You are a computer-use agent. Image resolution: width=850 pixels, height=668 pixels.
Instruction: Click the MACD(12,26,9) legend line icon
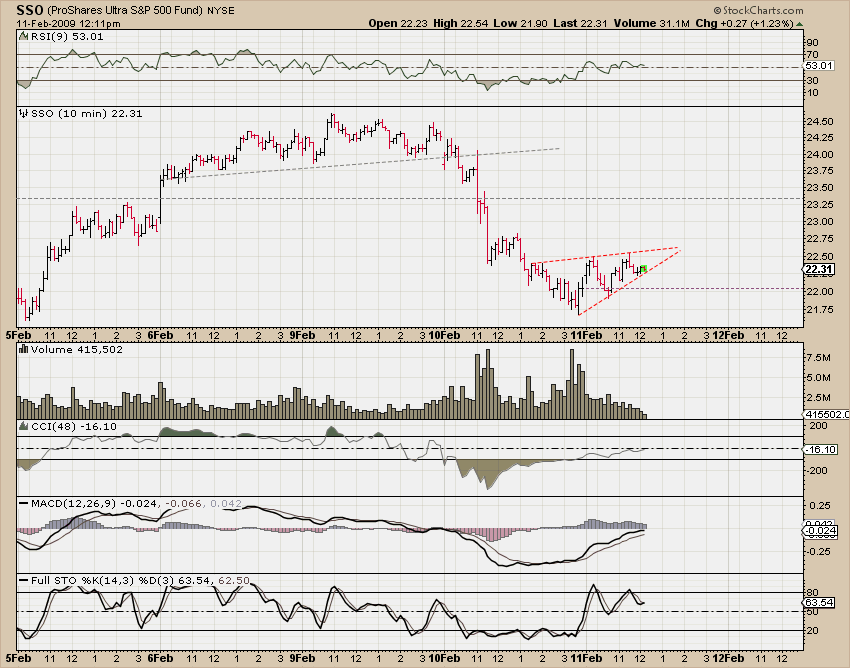point(23,504)
